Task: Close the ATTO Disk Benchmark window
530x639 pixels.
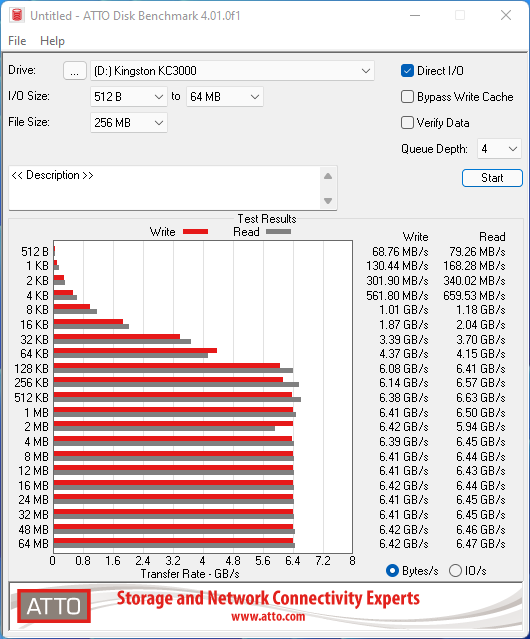Action: (506, 15)
